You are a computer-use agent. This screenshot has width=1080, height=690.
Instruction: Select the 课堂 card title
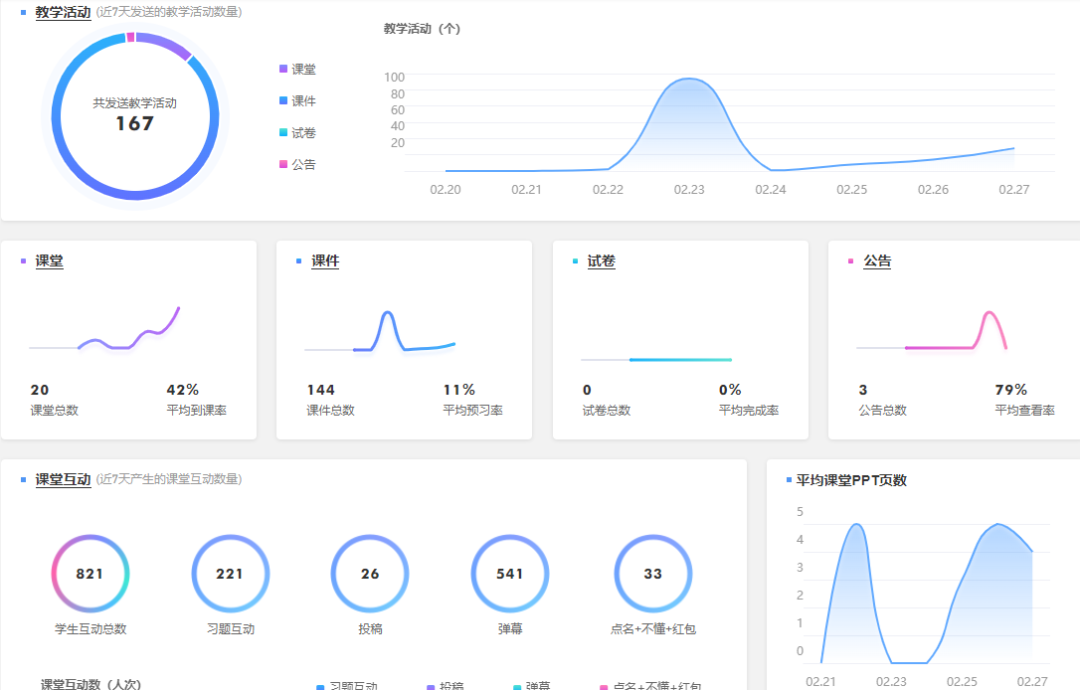49,261
